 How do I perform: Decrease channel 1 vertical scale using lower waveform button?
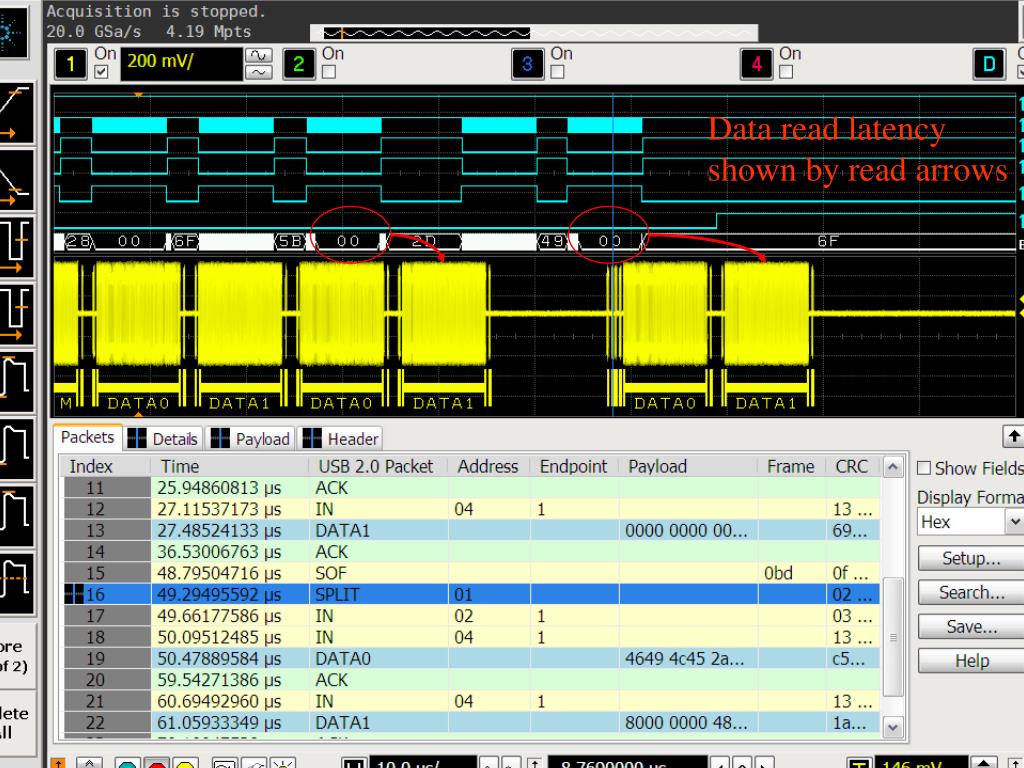(x=259, y=72)
